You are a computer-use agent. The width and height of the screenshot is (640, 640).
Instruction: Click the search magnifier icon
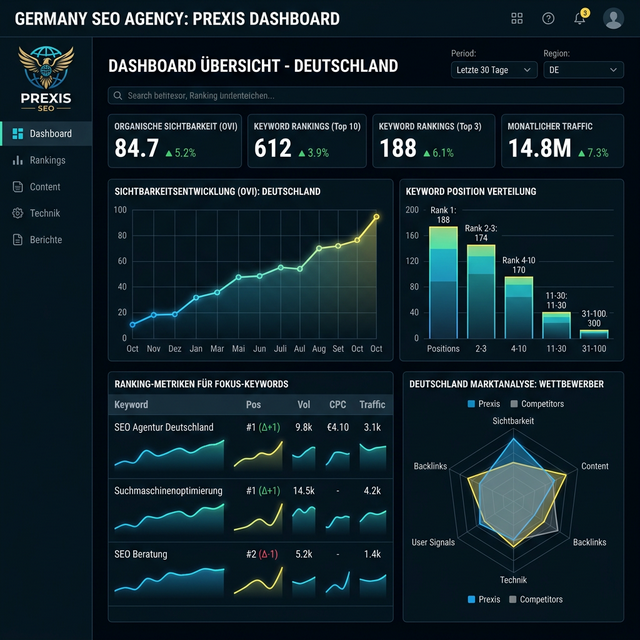[118, 96]
